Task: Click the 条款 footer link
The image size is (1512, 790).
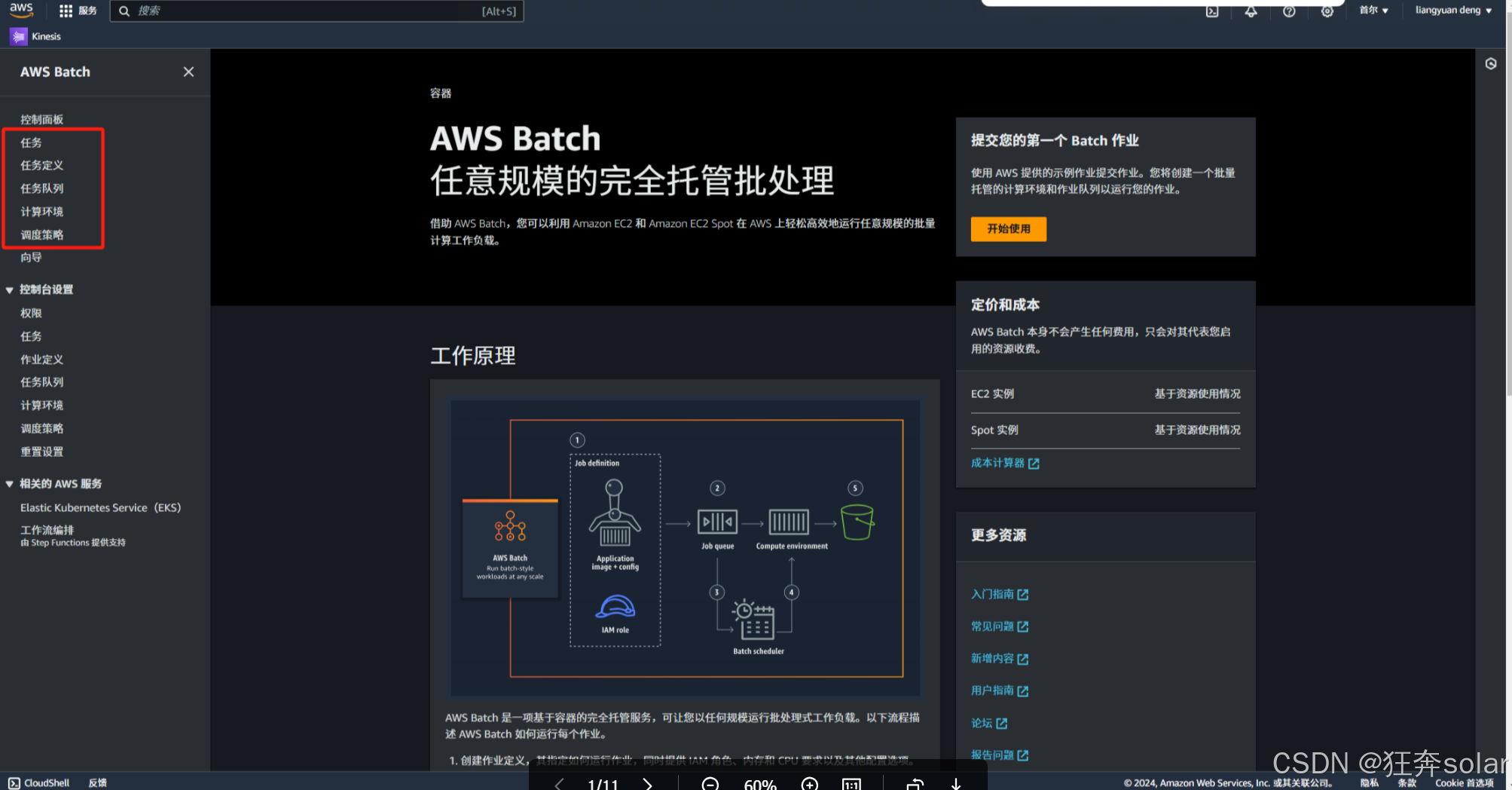Action: point(1407,782)
